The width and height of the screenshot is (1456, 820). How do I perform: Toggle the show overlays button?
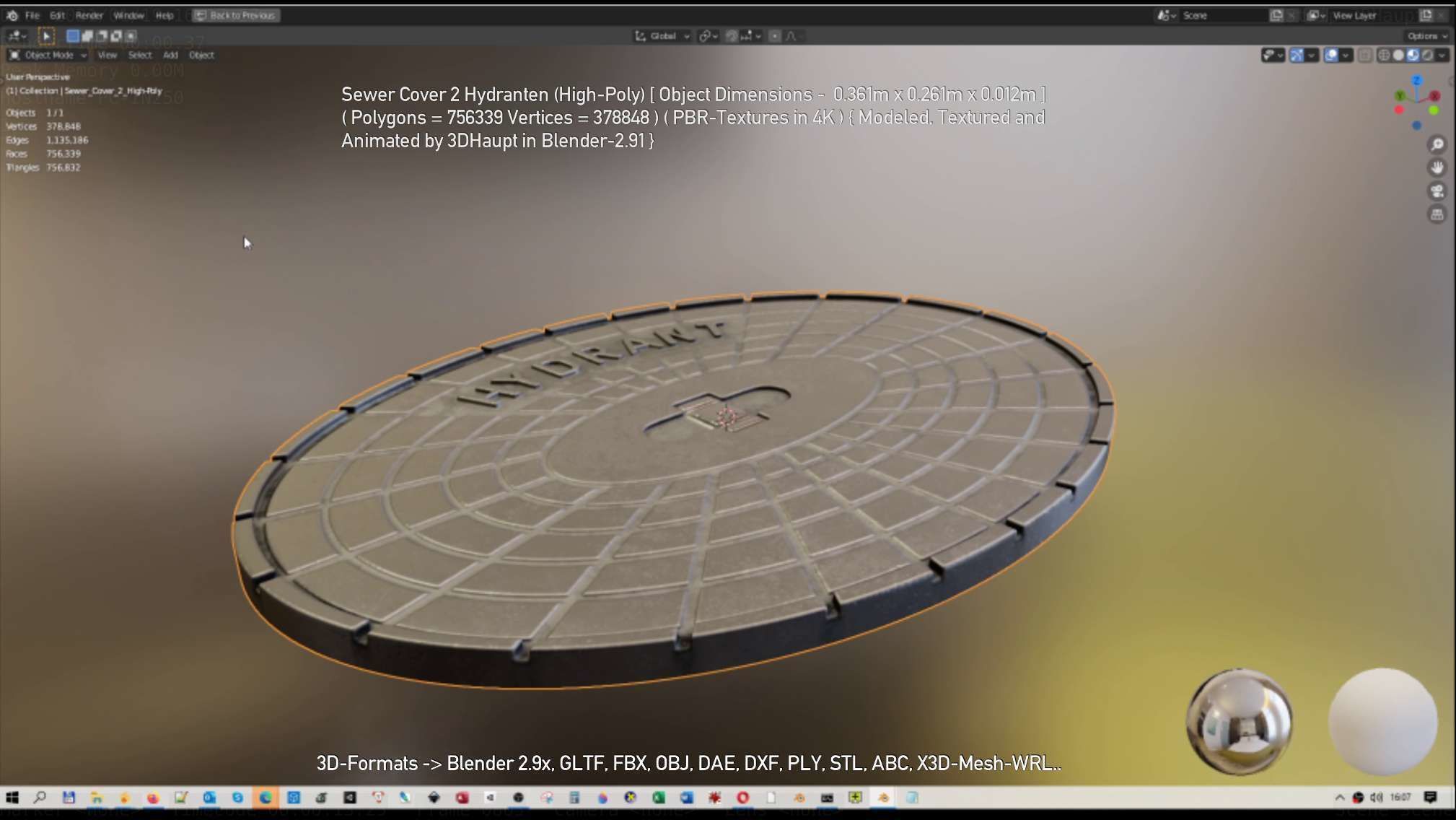(x=1331, y=55)
